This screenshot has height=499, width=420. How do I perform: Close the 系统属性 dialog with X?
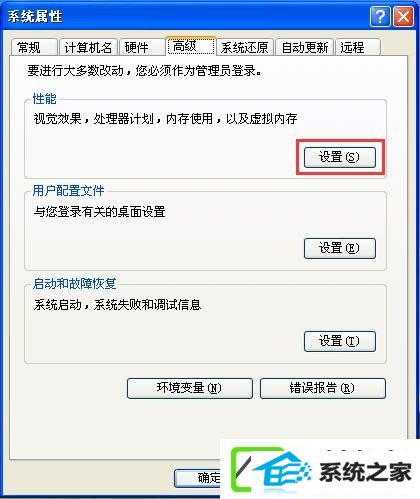click(403, 16)
